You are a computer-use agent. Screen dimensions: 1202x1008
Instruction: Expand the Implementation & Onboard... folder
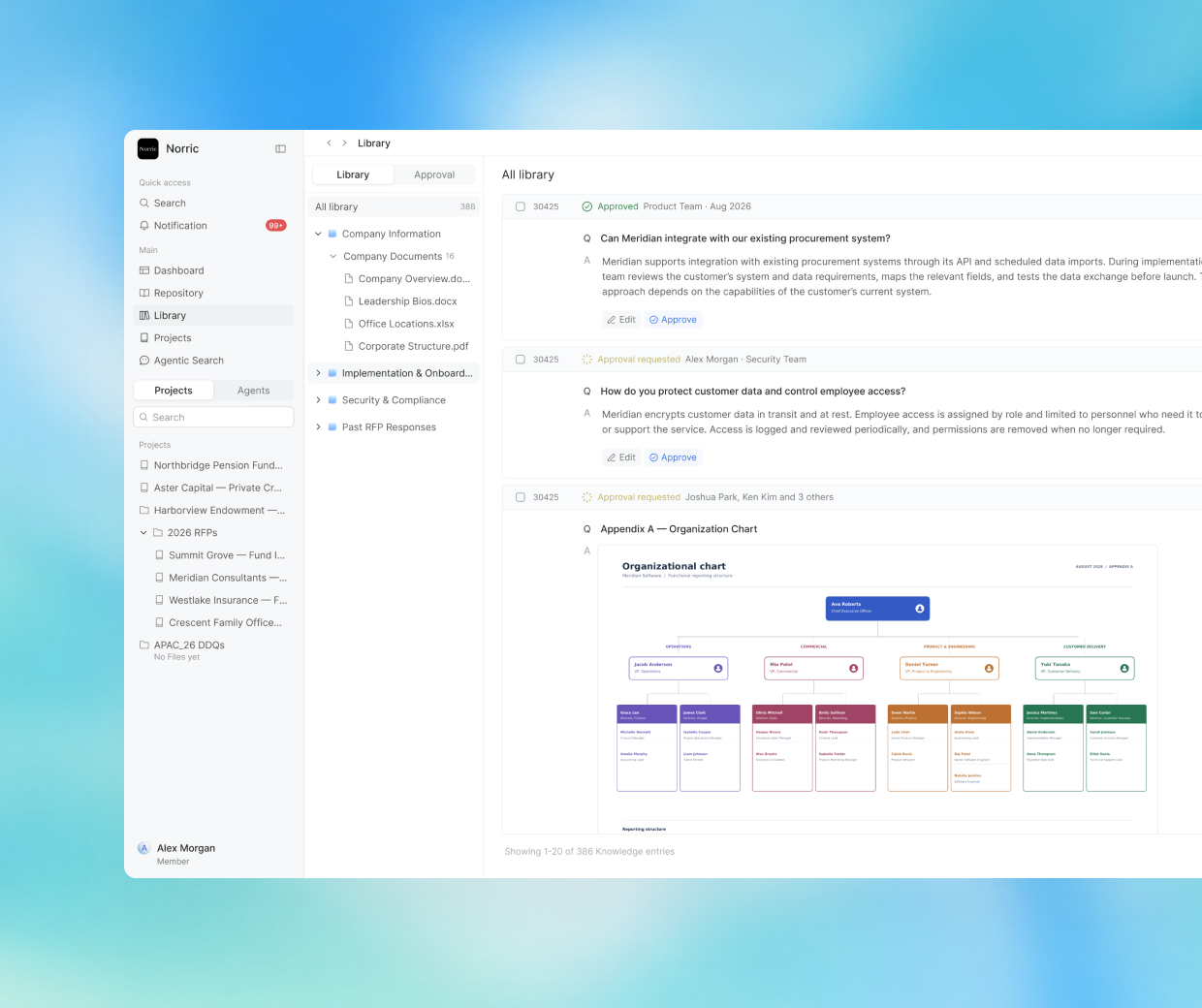coord(318,373)
